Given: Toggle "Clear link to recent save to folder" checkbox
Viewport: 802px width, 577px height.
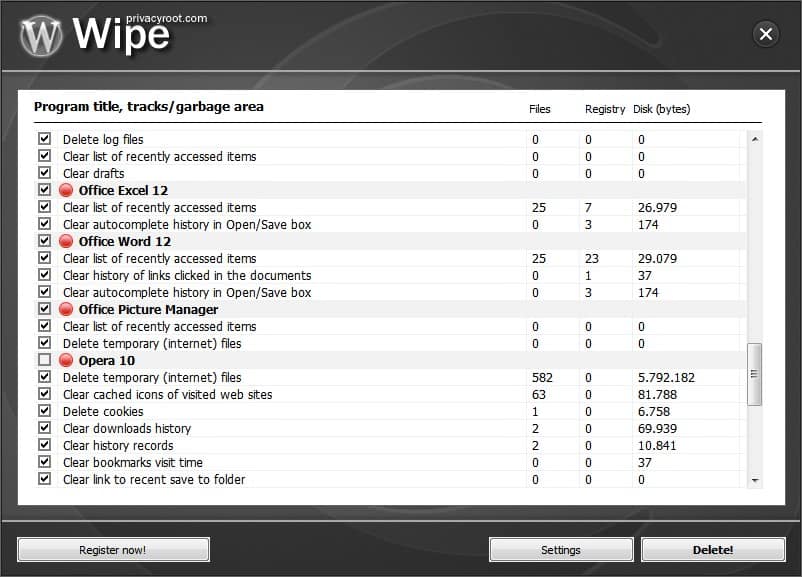Looking at the screenshot, I should coord(44,479).
